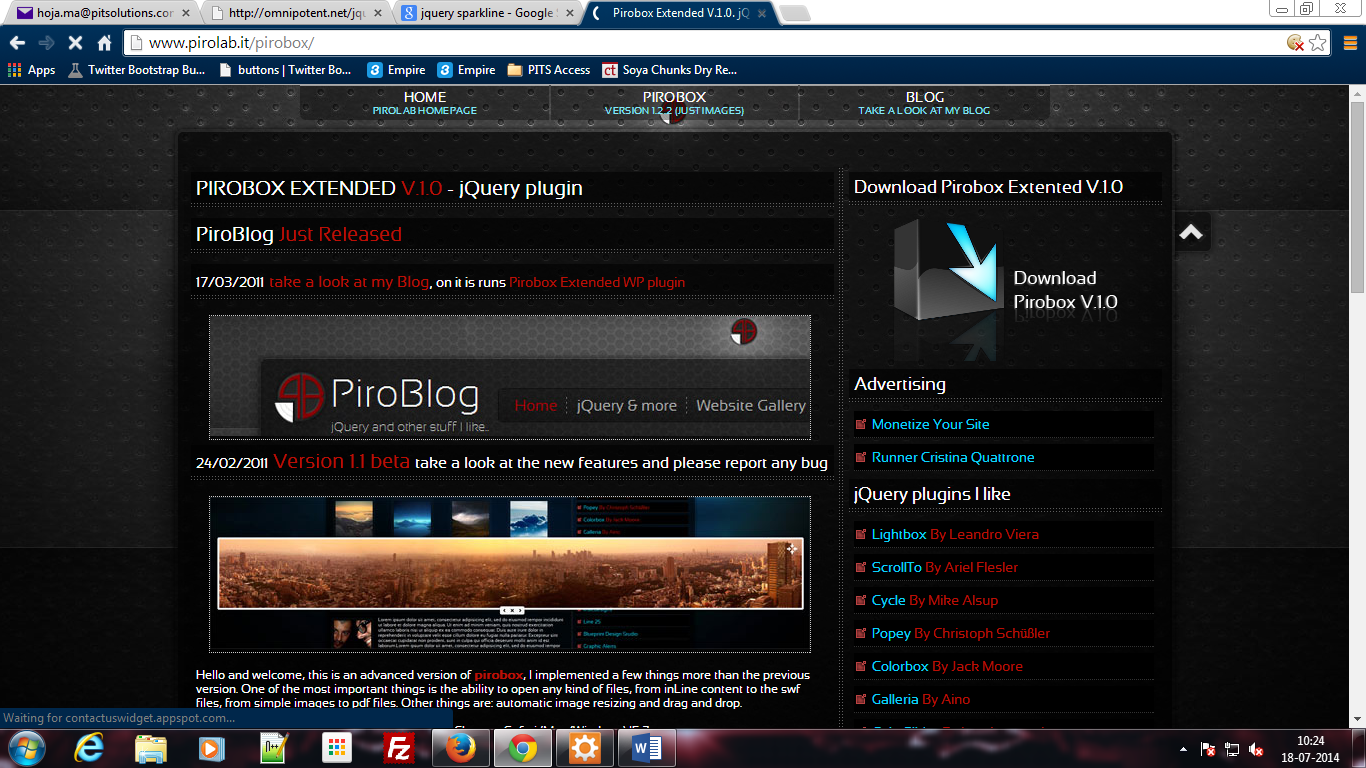The width and height of the screenshot is (1366, 768).
Task: Bookmark this page with the star icon
Action: tap(1318, 43)
